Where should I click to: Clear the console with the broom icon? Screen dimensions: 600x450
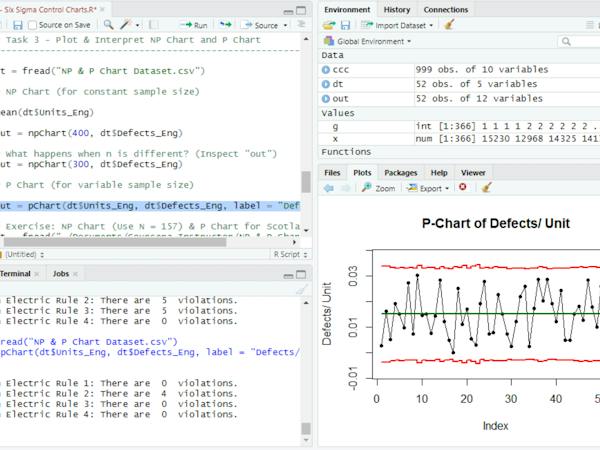(302, 289)
